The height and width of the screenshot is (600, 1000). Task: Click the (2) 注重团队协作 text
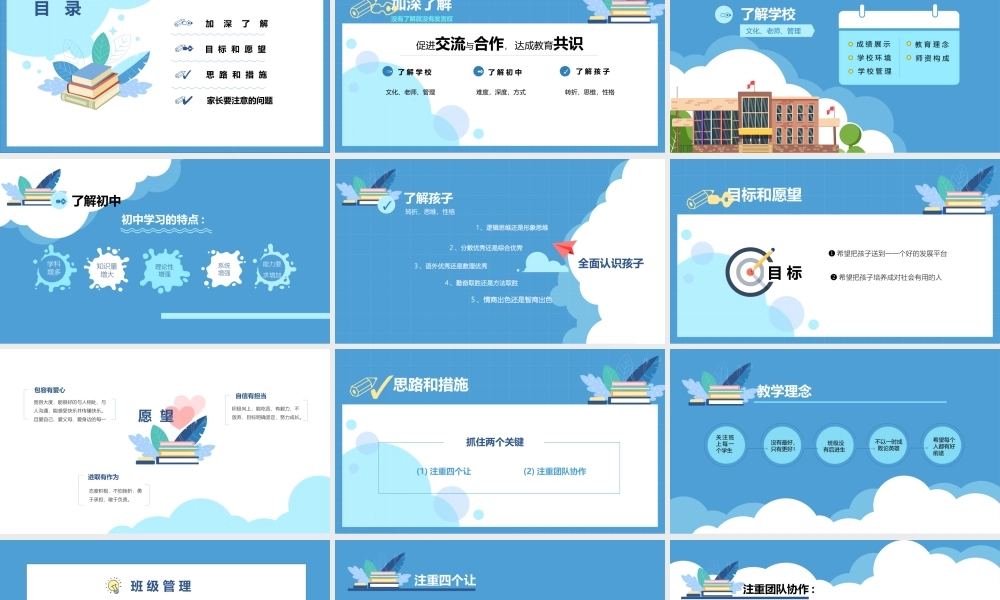coord(555,471)
